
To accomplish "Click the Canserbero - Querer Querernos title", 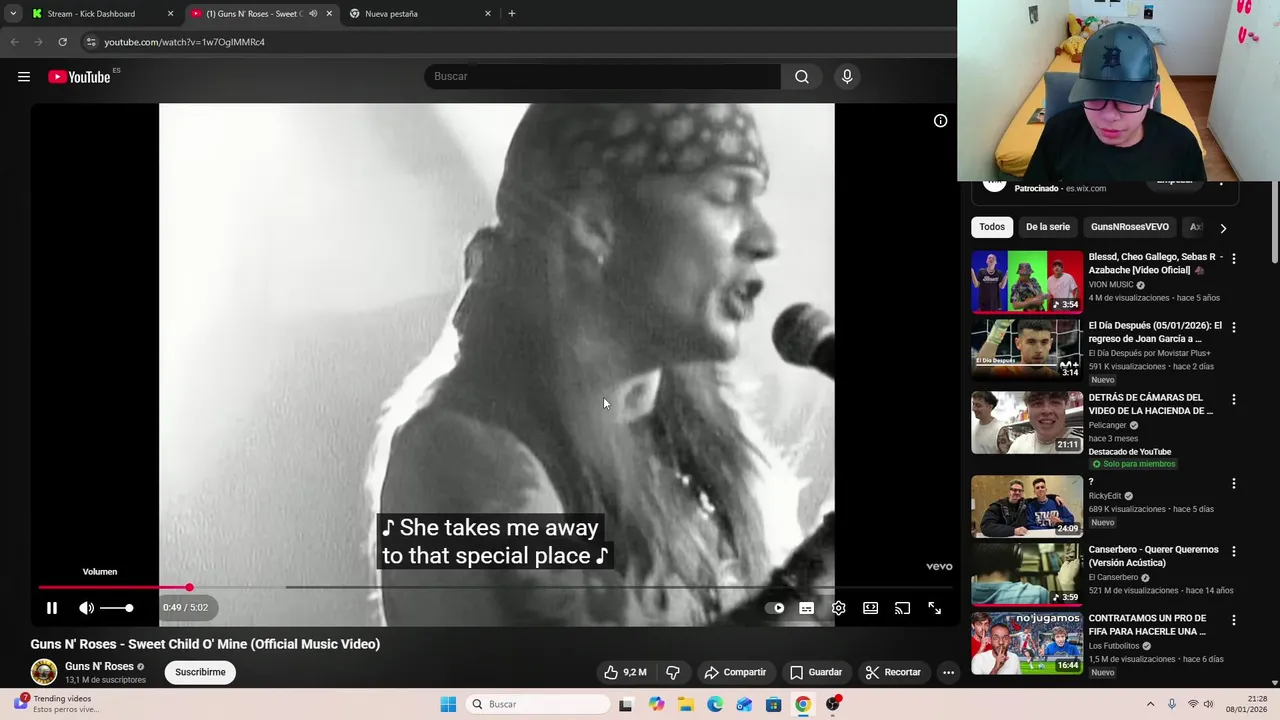I will click(x=1153, y=556).
